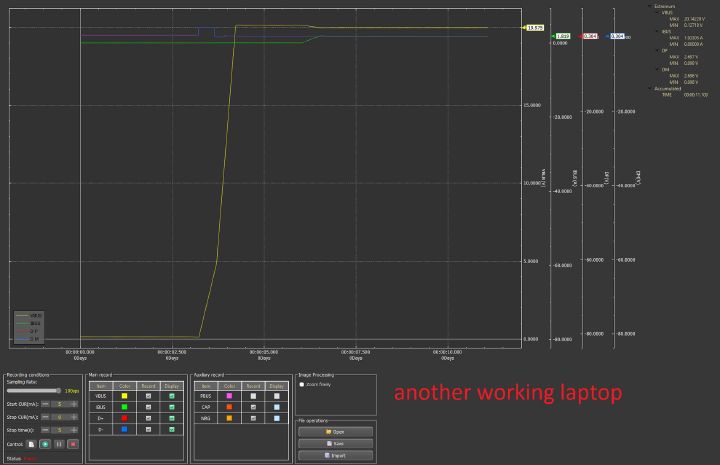Click the new recording document icon
The width and height of the screenshot is (720, 465).
(x=31, y=443)
